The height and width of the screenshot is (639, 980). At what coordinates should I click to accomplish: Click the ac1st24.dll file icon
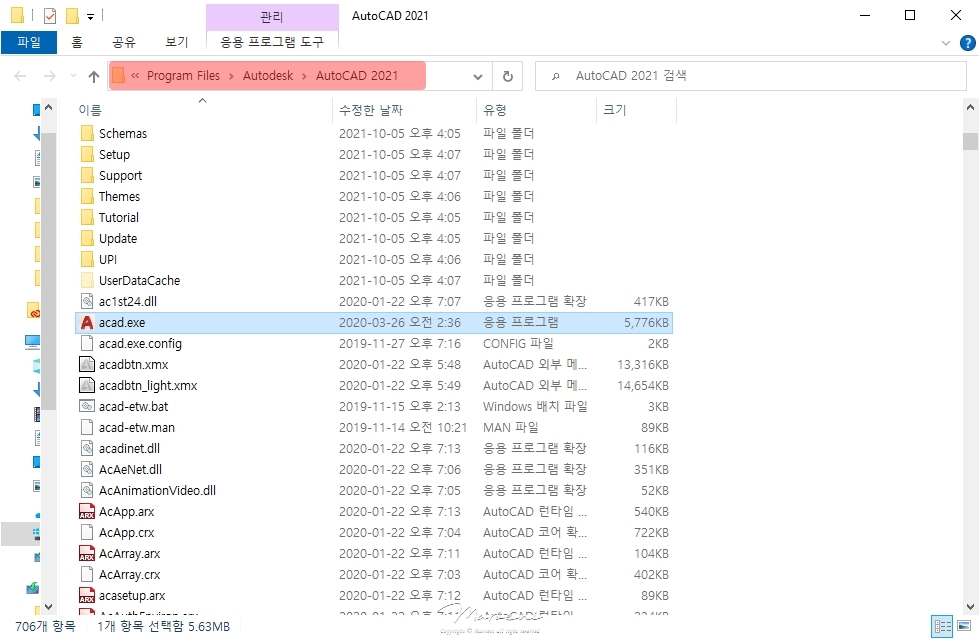tap(88, 301)
